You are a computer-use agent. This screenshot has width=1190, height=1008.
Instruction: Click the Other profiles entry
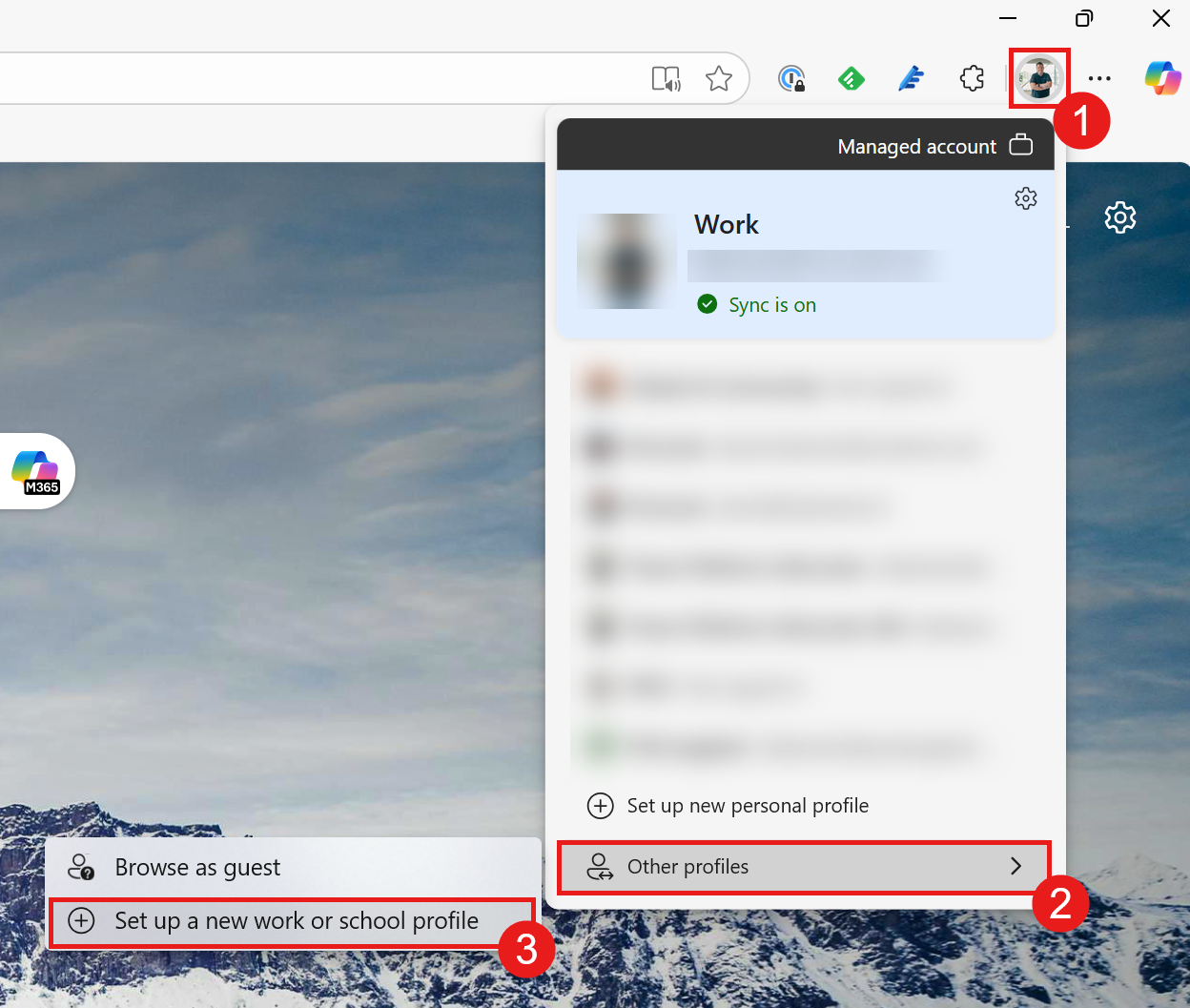(x=687, y=867)
